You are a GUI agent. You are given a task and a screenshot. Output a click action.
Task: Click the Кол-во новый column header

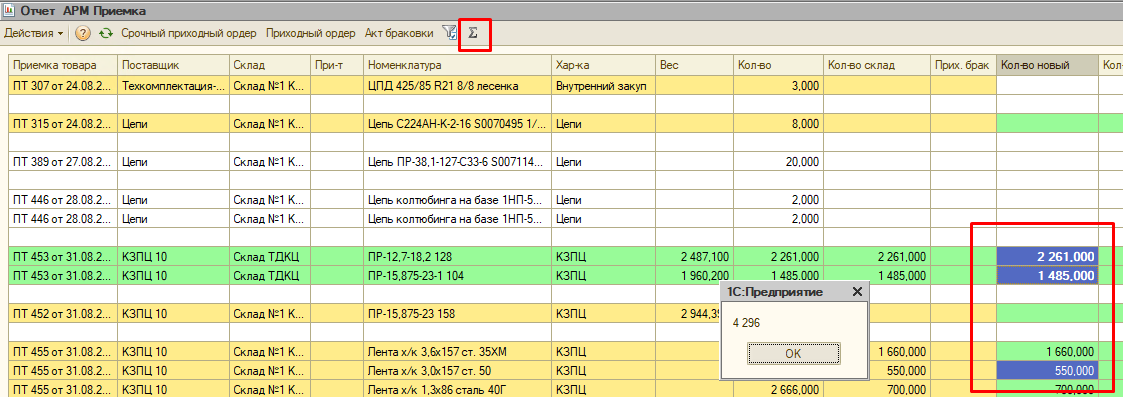tap(1047, 65)
